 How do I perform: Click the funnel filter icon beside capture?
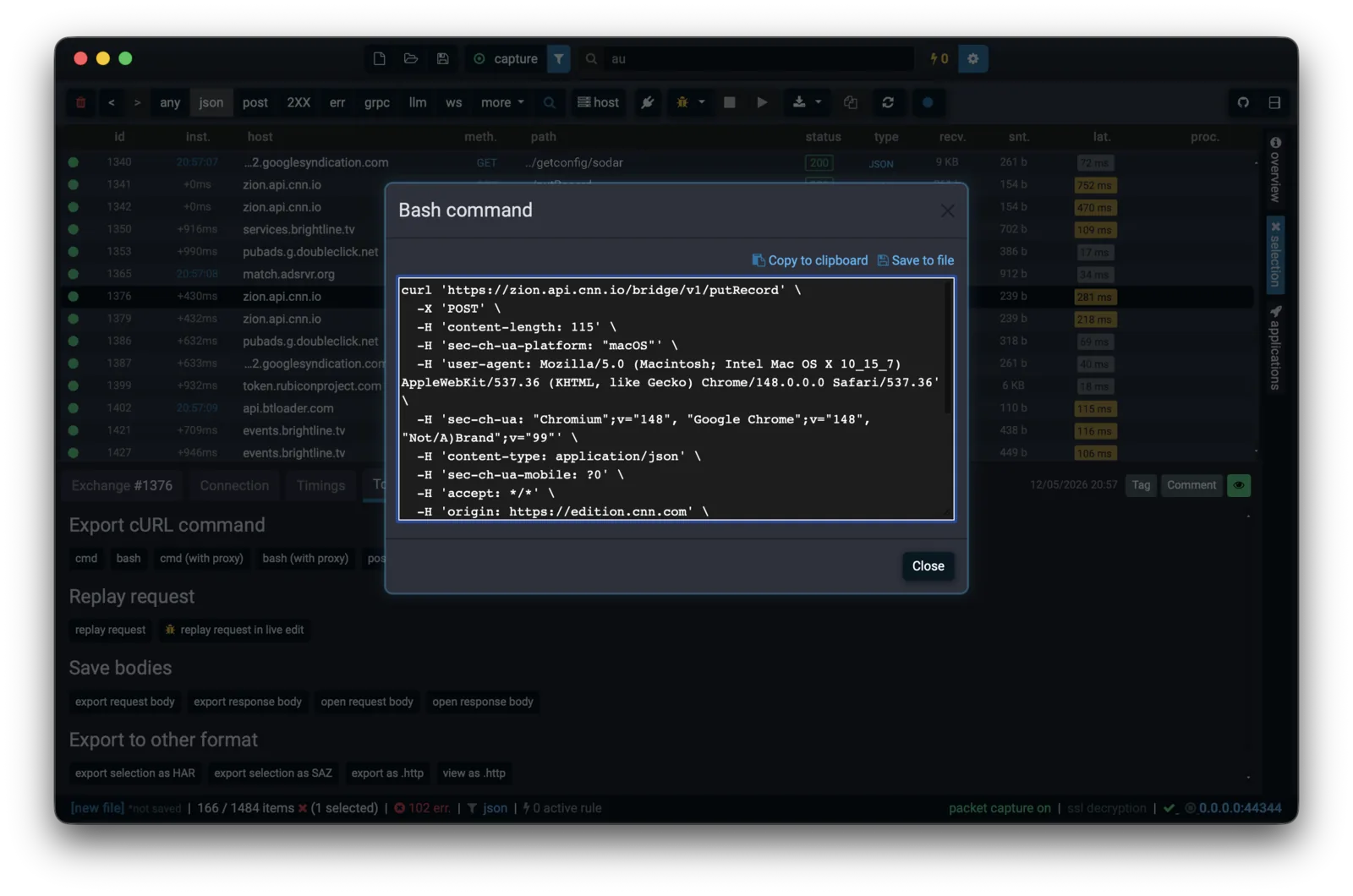(x=559, y=58)
